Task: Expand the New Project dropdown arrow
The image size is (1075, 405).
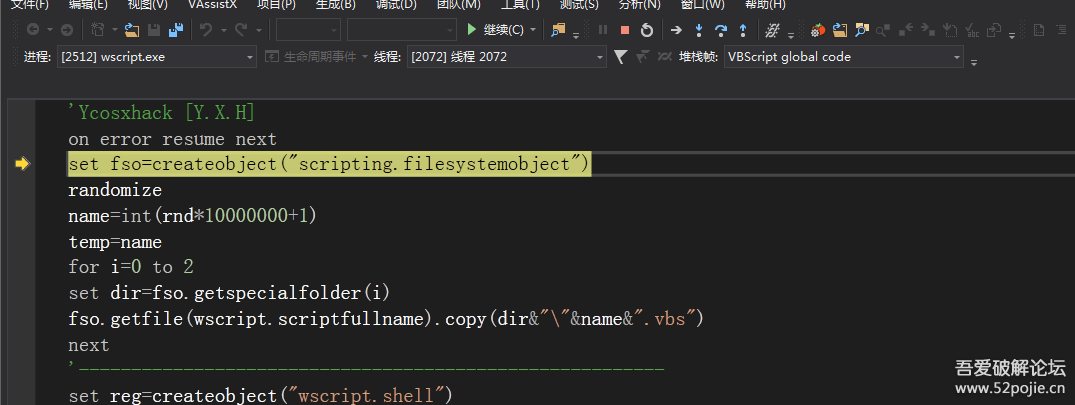Action: pos(114,29)
